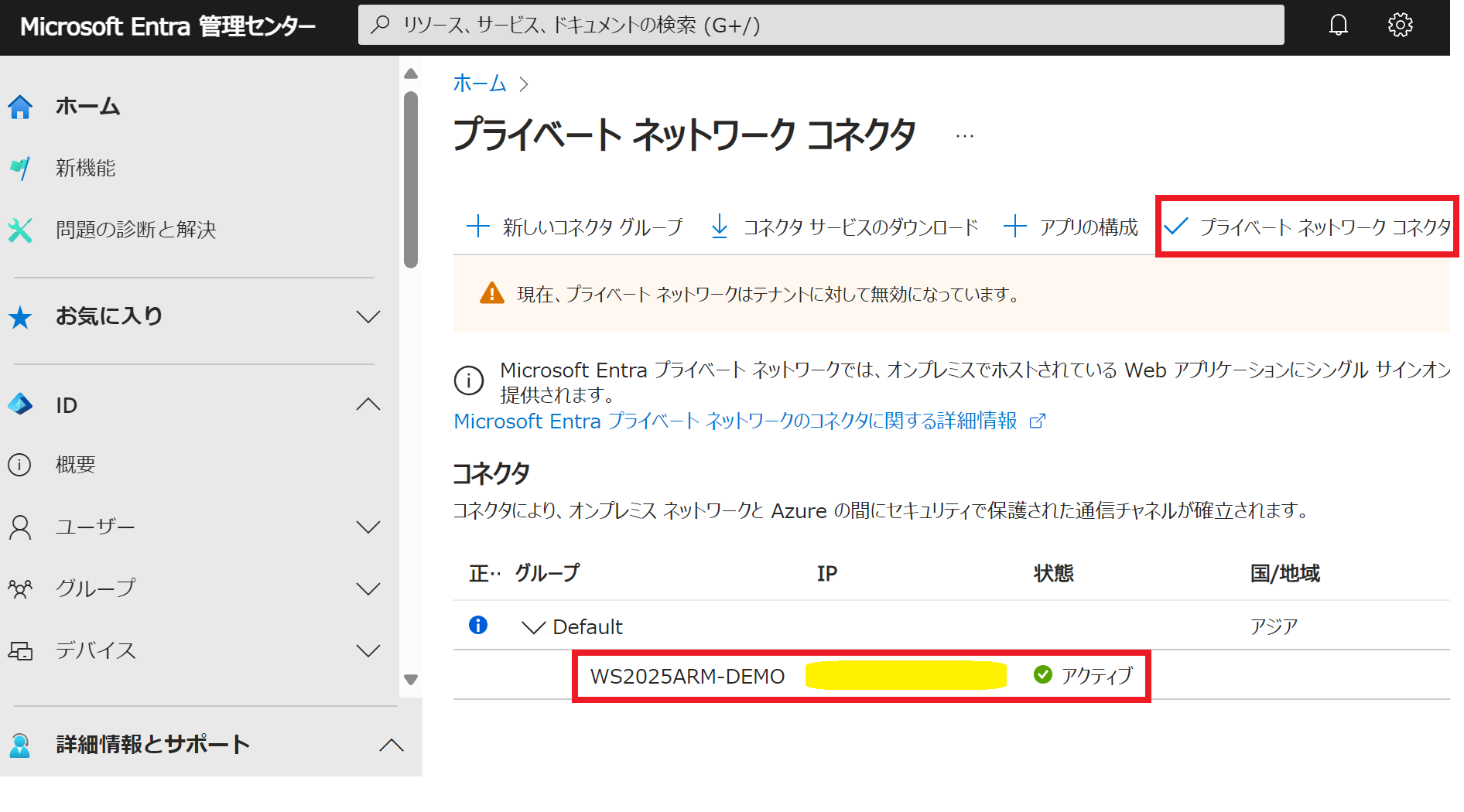
Task: Open the settings gear icon
Action: click(x=1401, y=26)
